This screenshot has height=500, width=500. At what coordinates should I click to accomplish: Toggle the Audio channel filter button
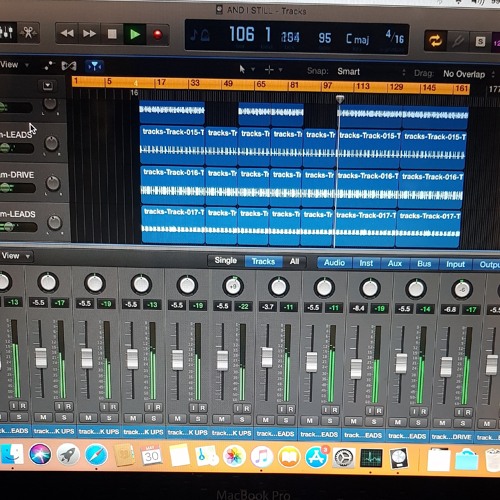334,263
